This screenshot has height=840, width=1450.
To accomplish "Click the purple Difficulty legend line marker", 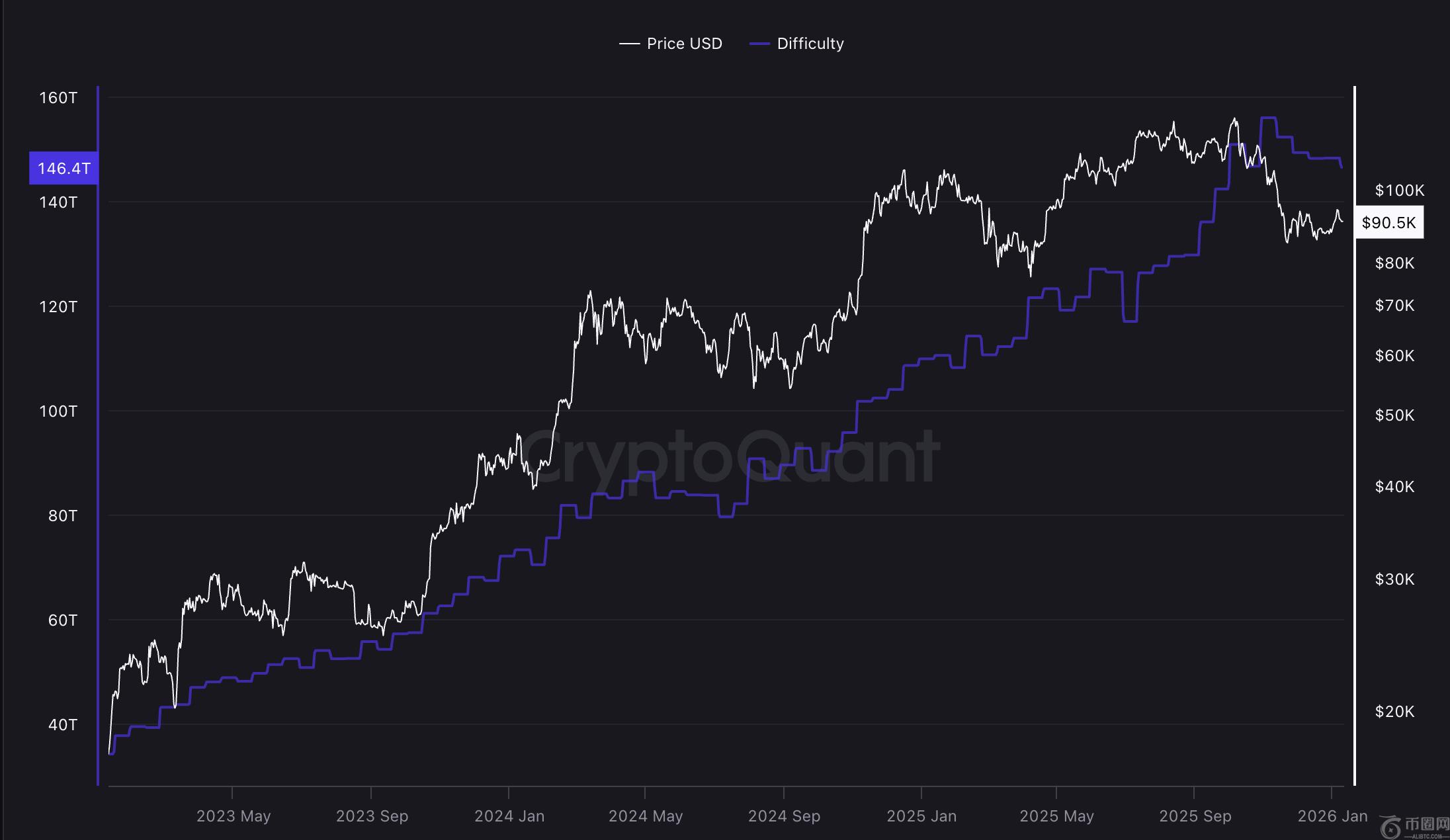I will (759, 44).
